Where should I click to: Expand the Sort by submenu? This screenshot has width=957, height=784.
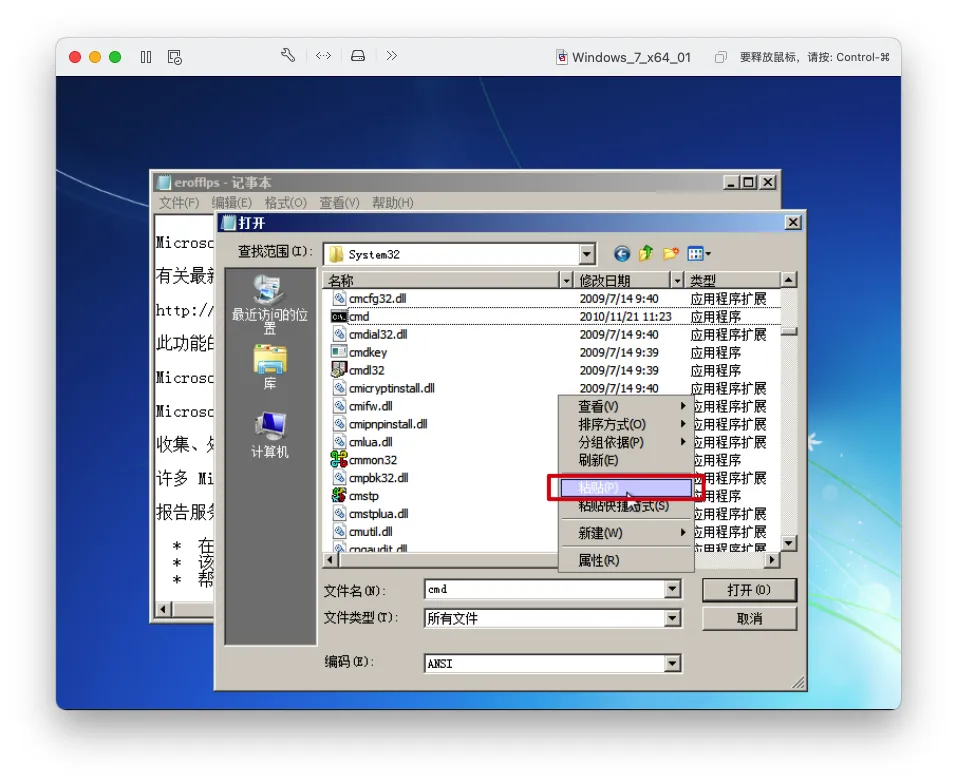626,424
